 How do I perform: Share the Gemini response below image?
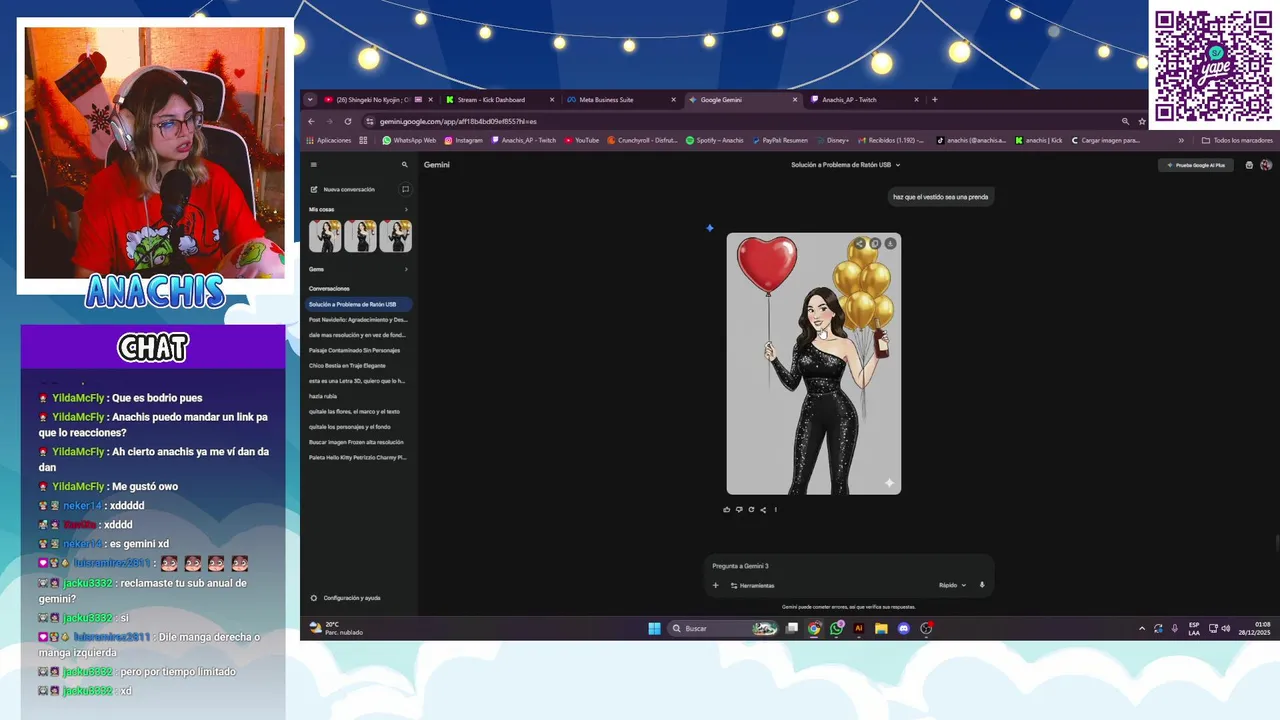(763, 510)
